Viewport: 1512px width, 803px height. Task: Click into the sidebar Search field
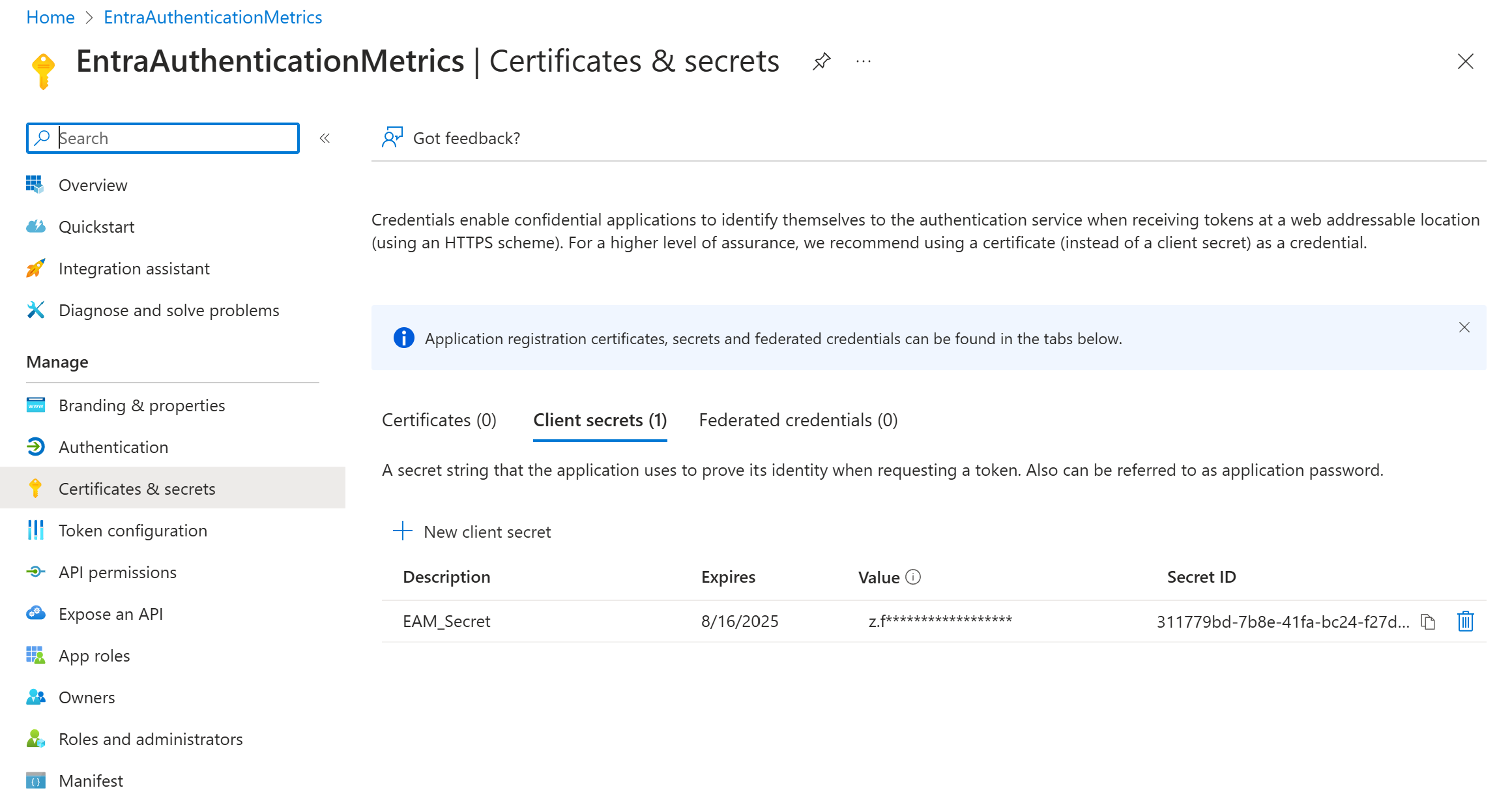(173, 138)
